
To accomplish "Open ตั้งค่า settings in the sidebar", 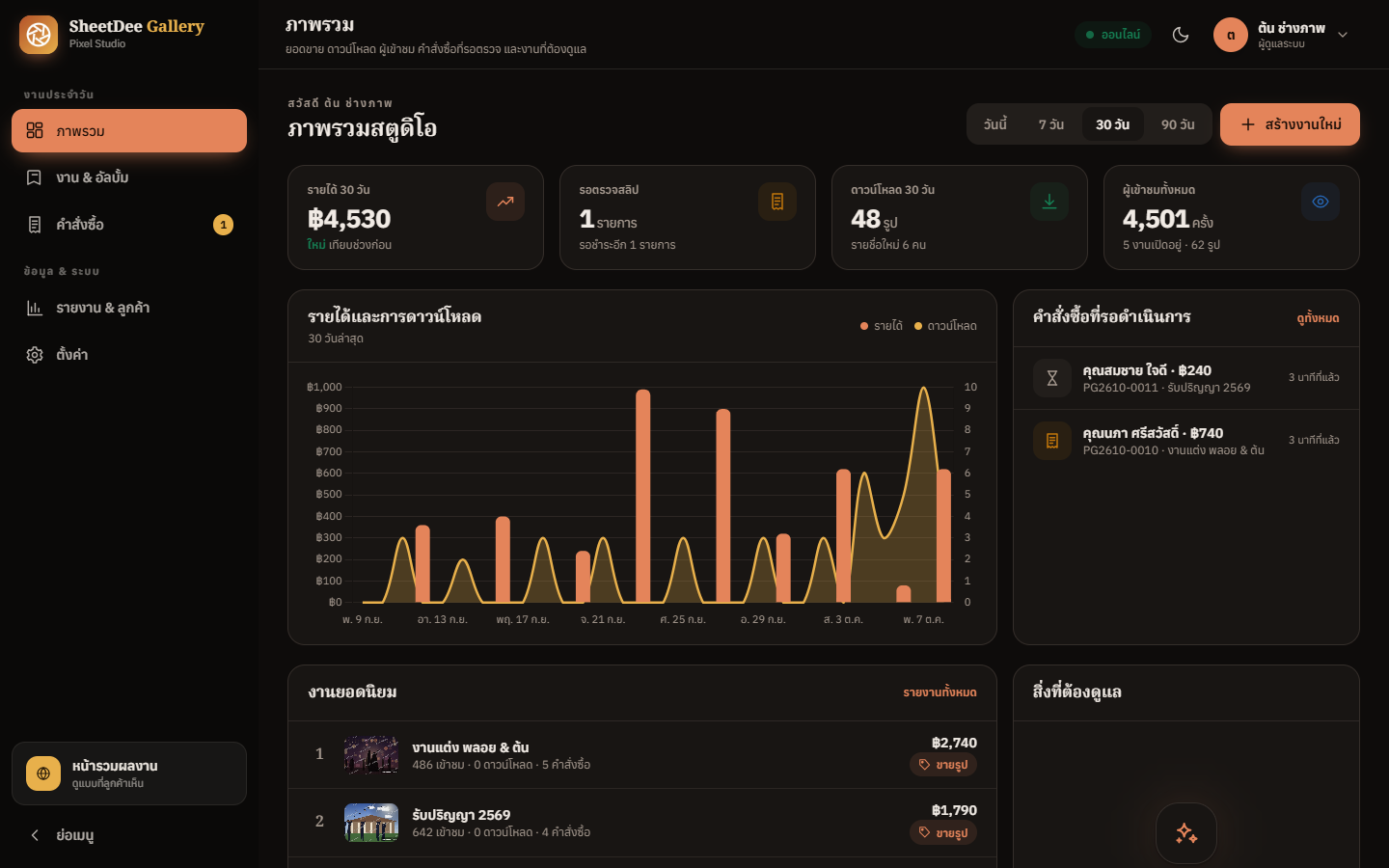I will click(129, 355).
